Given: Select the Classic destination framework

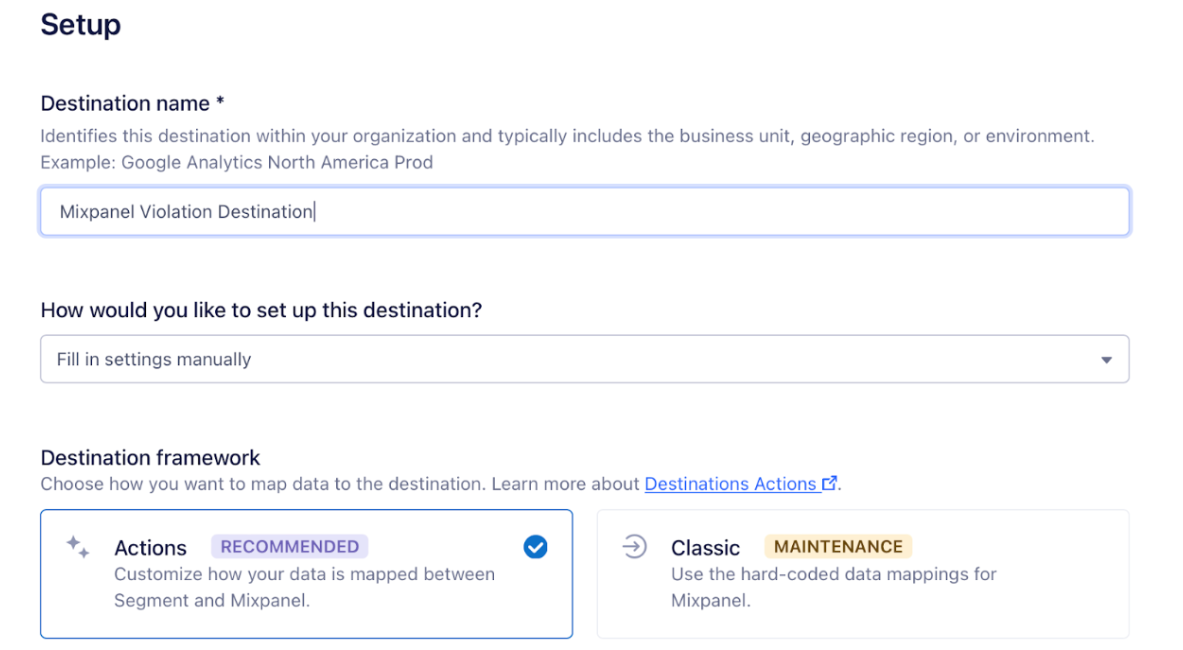Looking at the screenshot, I should pos(862,574).
